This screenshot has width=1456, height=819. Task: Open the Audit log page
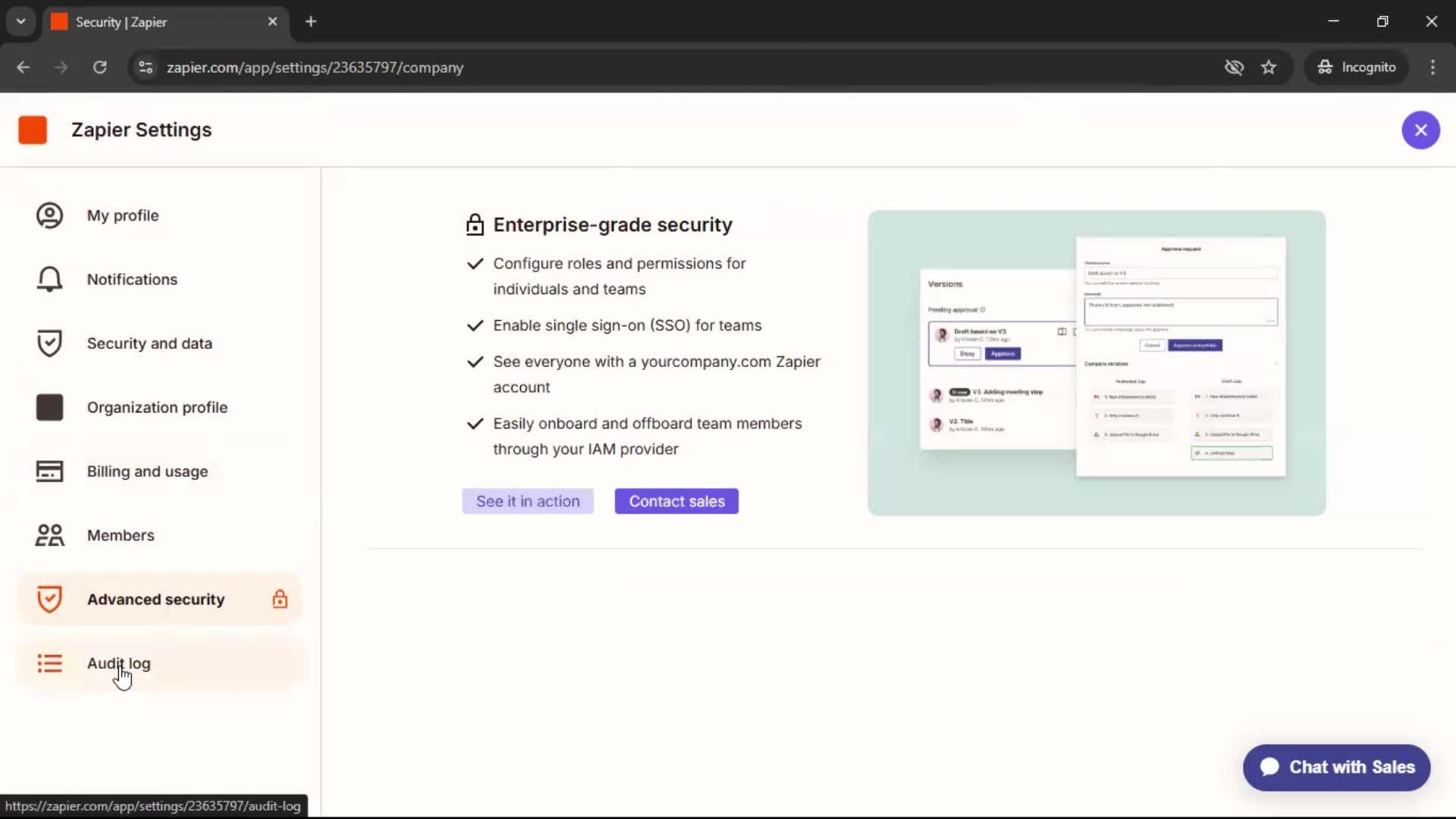[x=159, y=664]
